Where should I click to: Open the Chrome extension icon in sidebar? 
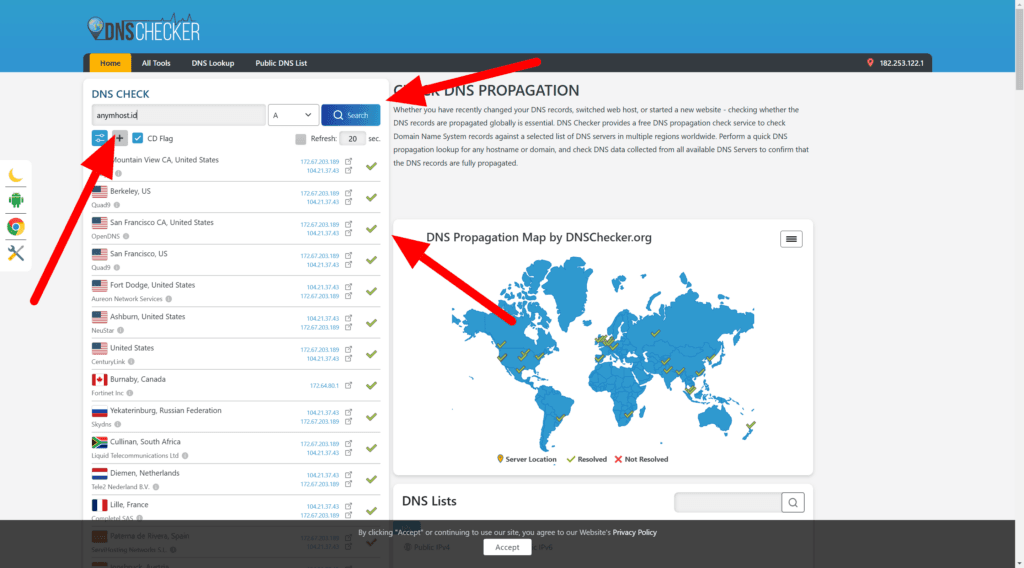pos(16,227)
